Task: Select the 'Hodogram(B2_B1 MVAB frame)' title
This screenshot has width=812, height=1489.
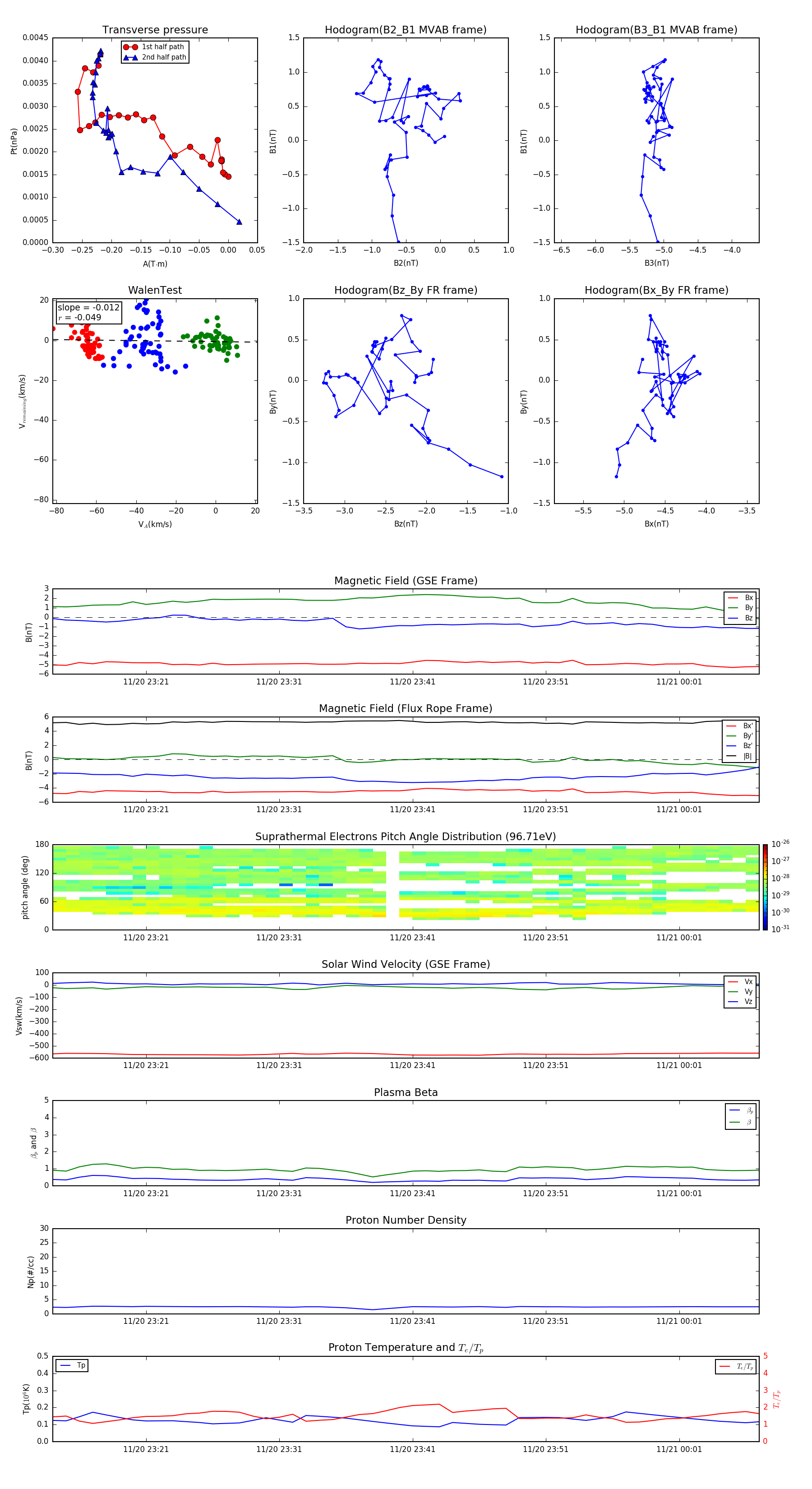Action: point(406,30)
